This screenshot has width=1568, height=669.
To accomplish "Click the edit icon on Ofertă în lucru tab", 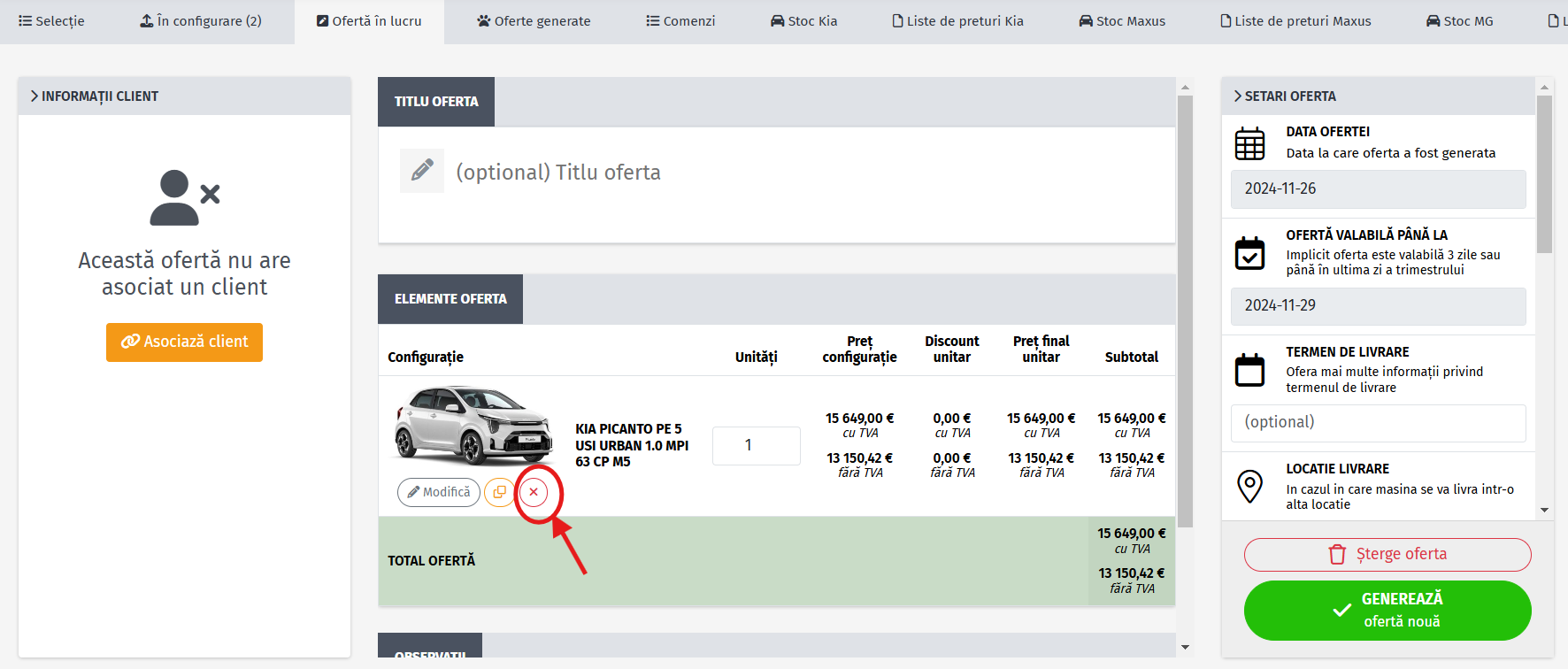I will (x=323, y=21).
